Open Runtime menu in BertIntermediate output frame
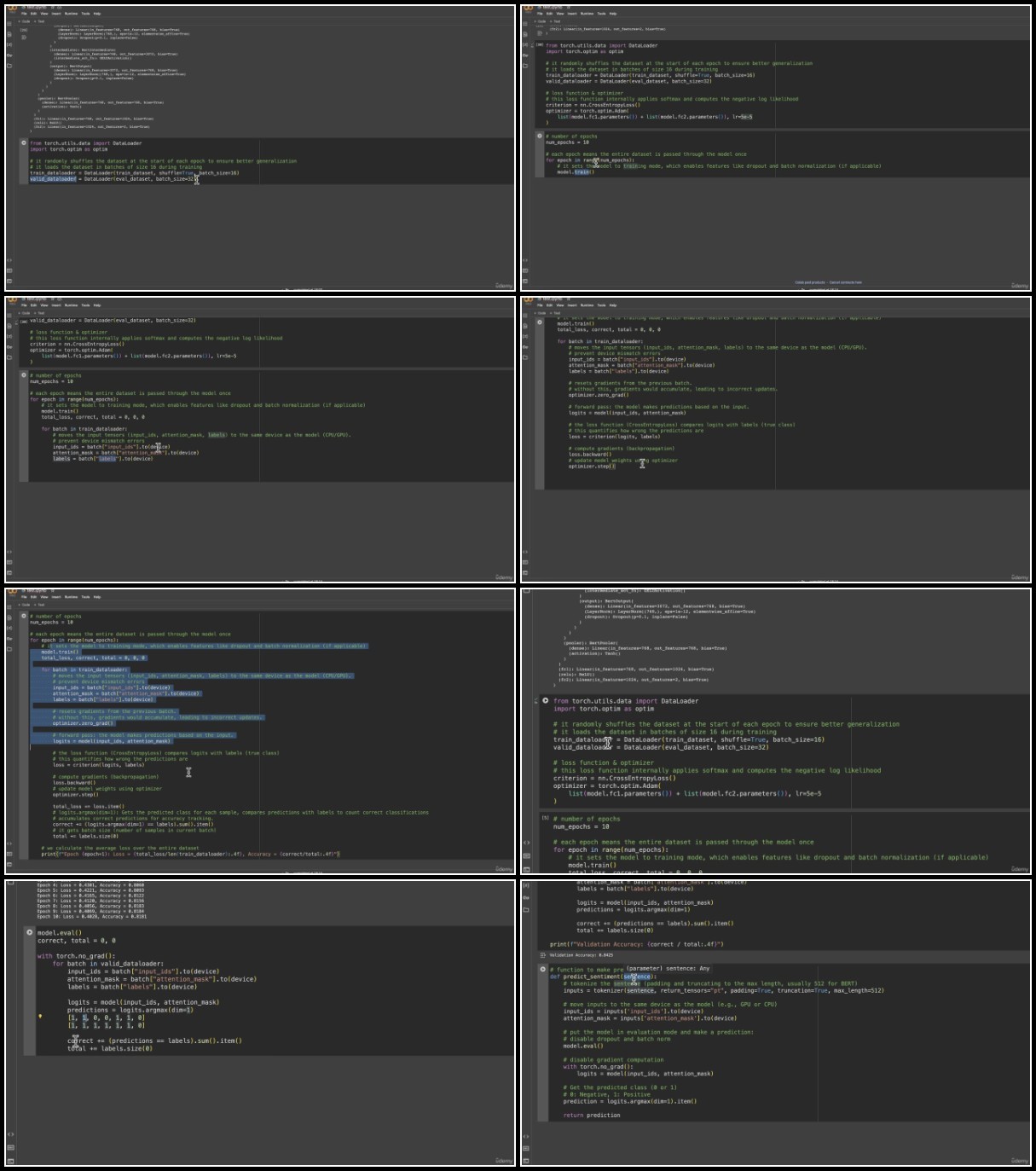 (x=71, y=14)
